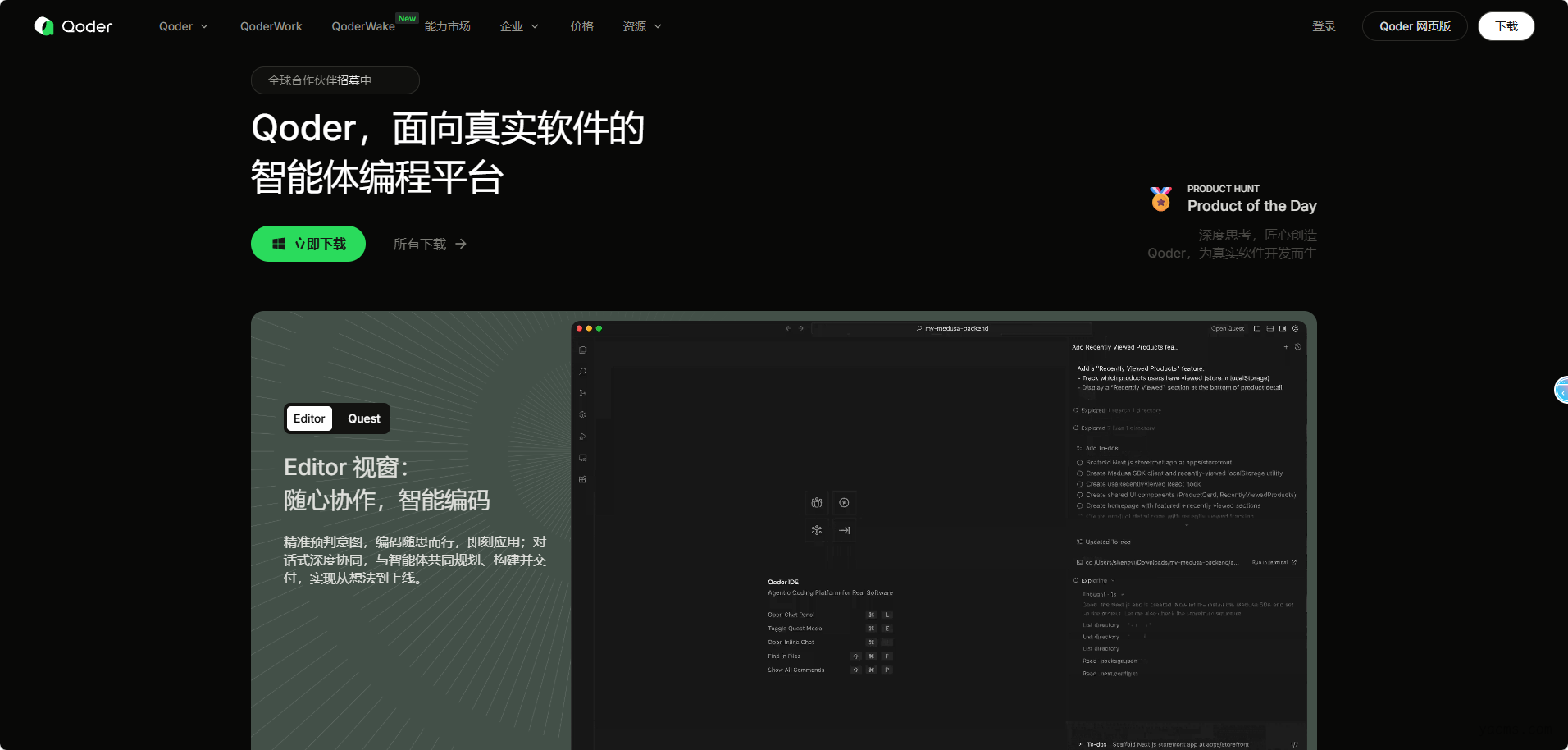Click Show All Commands shortcut row
The width and height of the screenshot is (1568, 750).
point(830,670)
